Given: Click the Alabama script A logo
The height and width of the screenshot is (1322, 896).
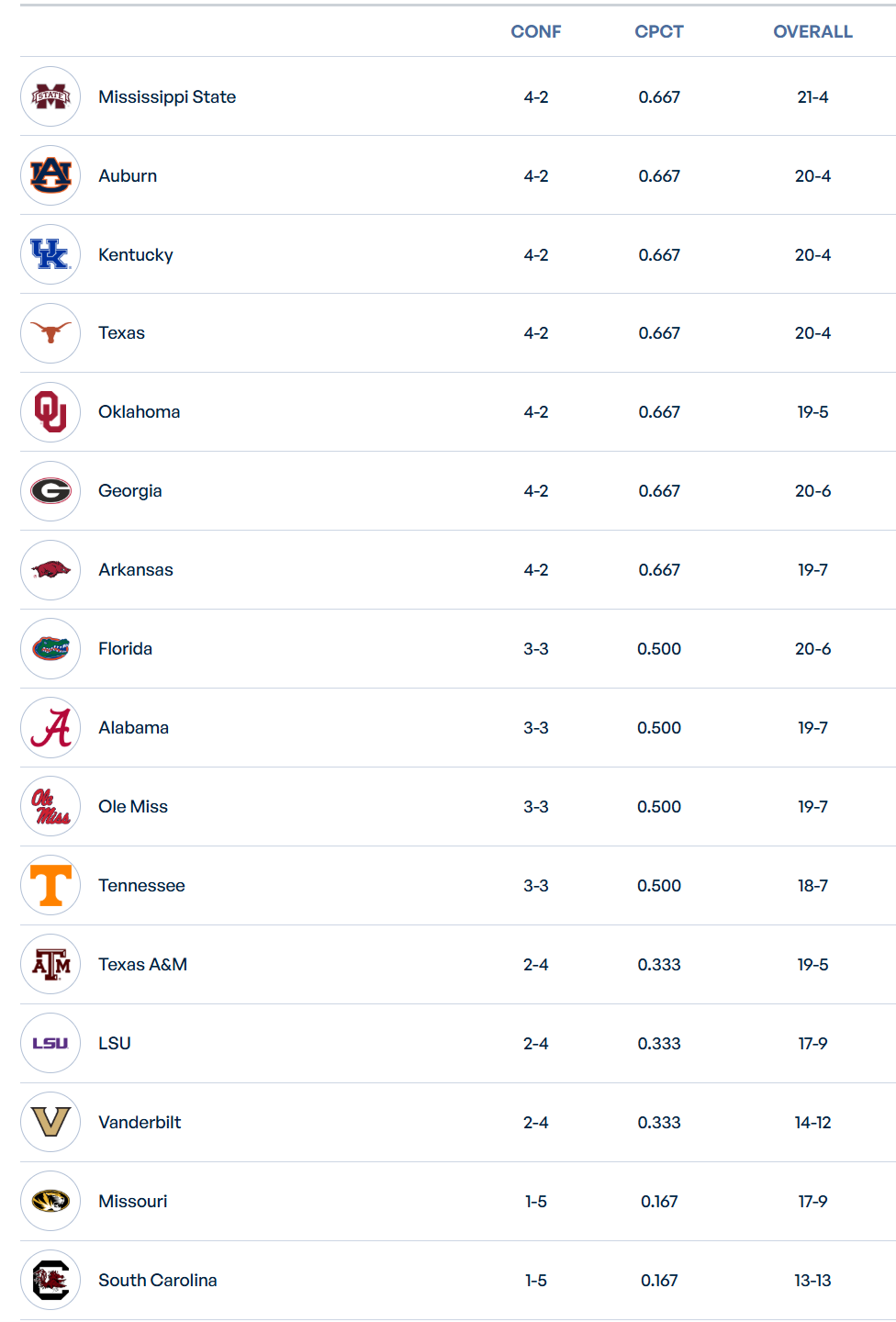Looking at the screenshot, I should [50, 728].
